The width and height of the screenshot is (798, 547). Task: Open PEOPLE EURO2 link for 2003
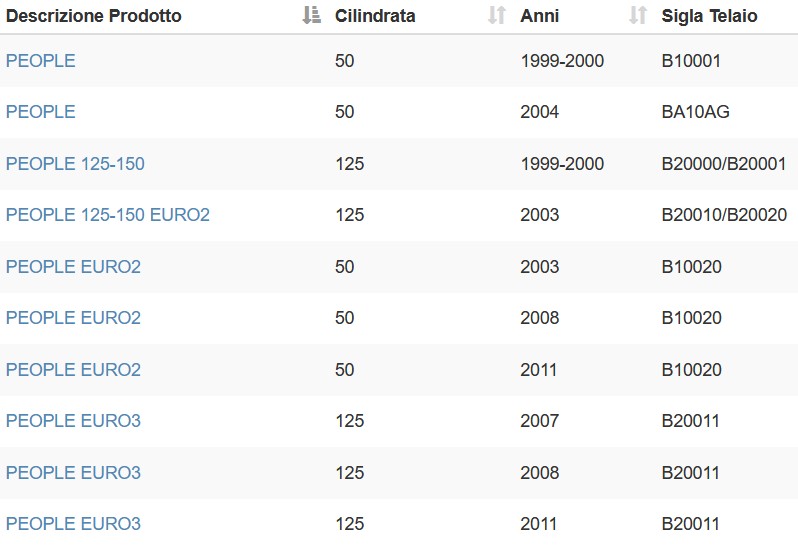coord(73,267)
